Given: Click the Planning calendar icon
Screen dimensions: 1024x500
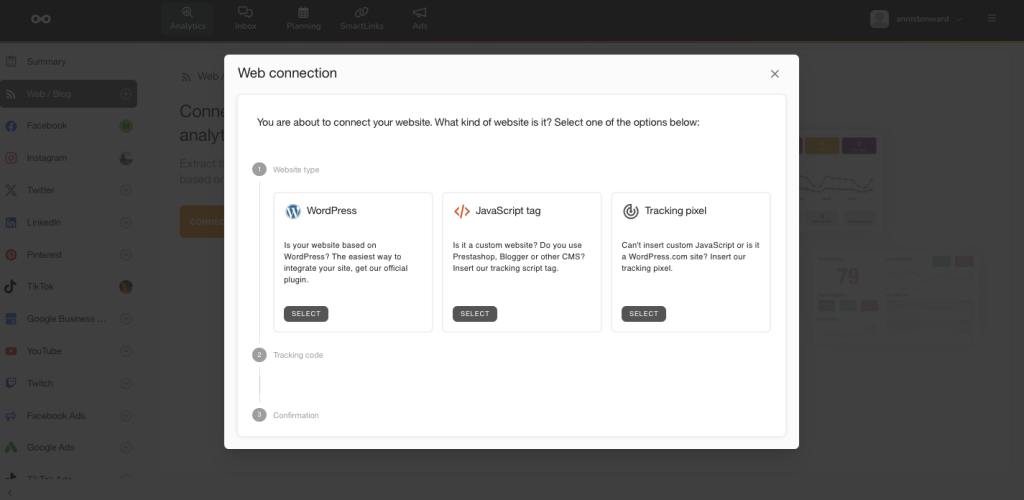Looking at the screenshot, I should click(x=304, y=12).
